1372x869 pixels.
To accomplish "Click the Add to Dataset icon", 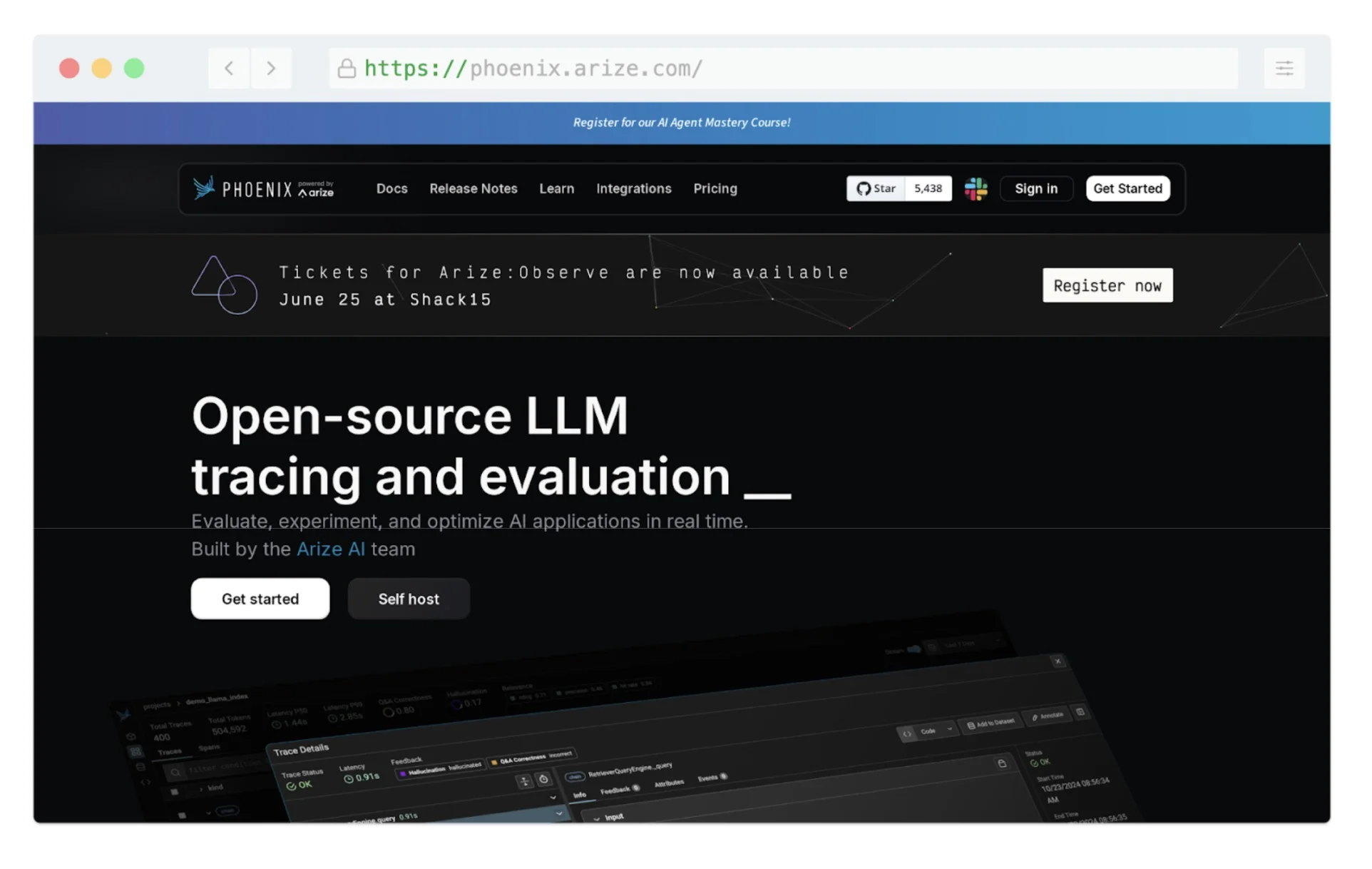I will pos(971,725).
